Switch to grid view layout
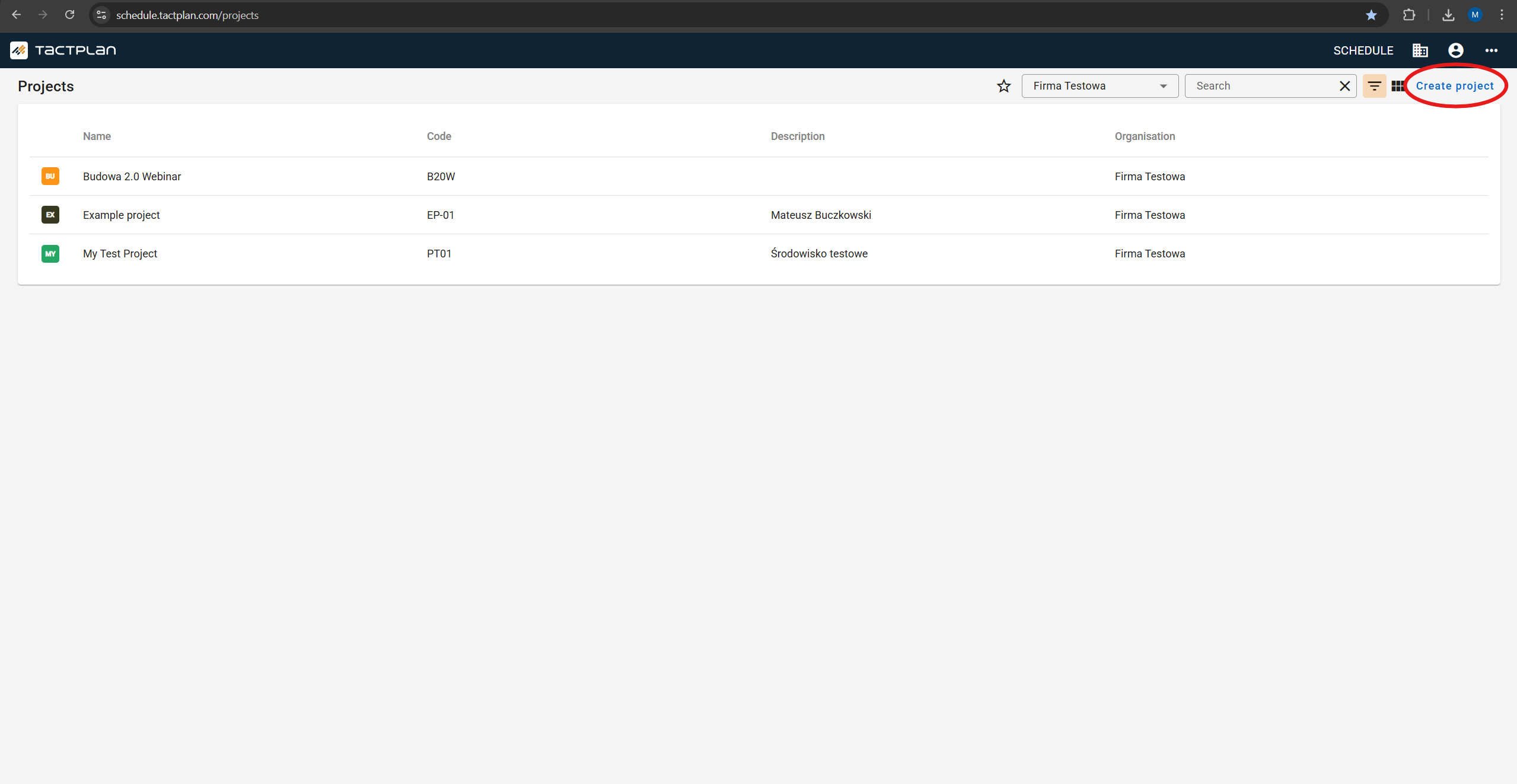 (1398, 86)
